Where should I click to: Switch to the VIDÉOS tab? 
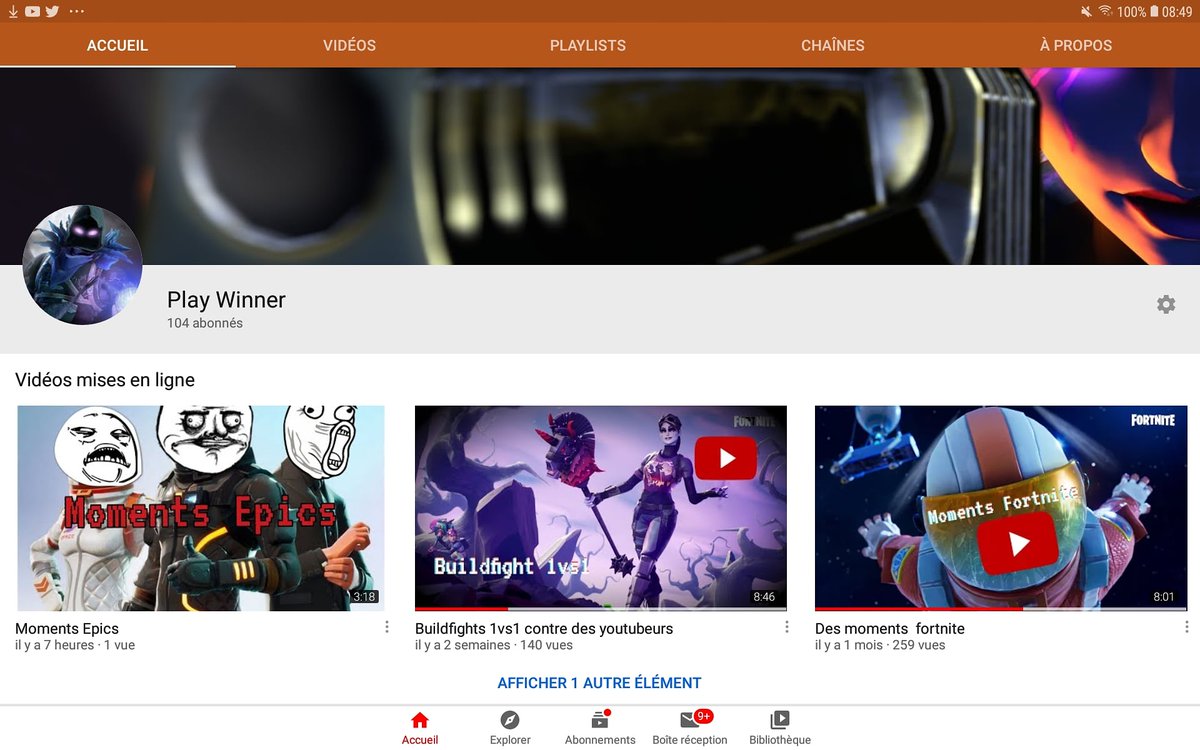tap(349, 45)
